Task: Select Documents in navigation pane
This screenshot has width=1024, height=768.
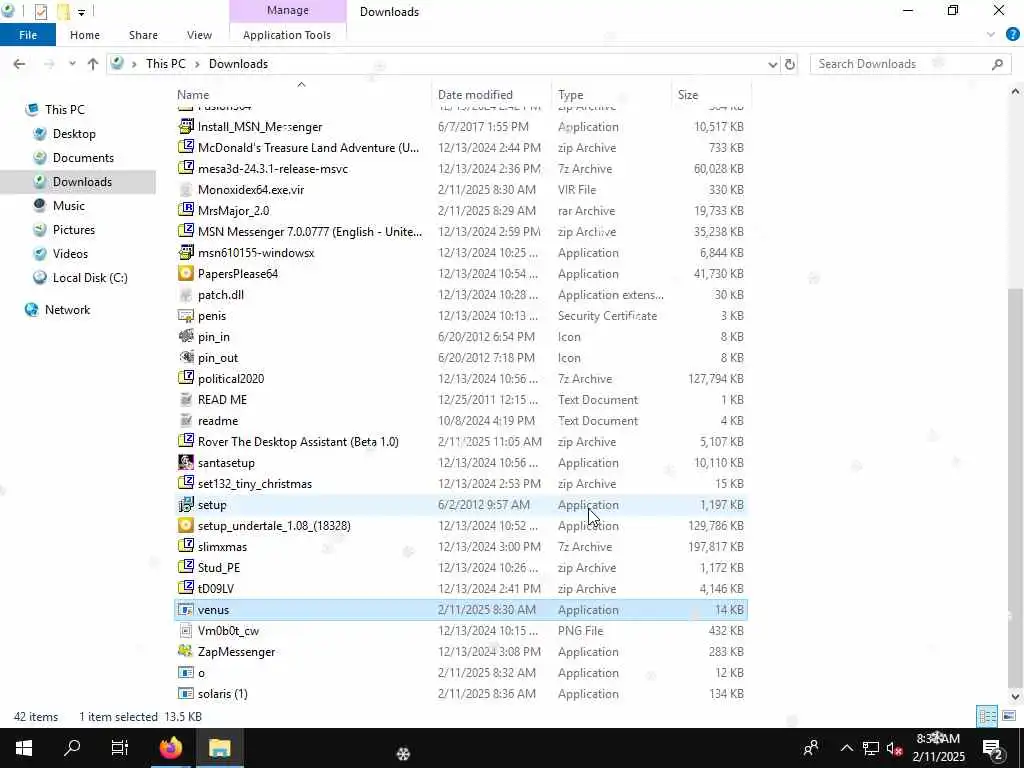Action: tap(83, 157)
